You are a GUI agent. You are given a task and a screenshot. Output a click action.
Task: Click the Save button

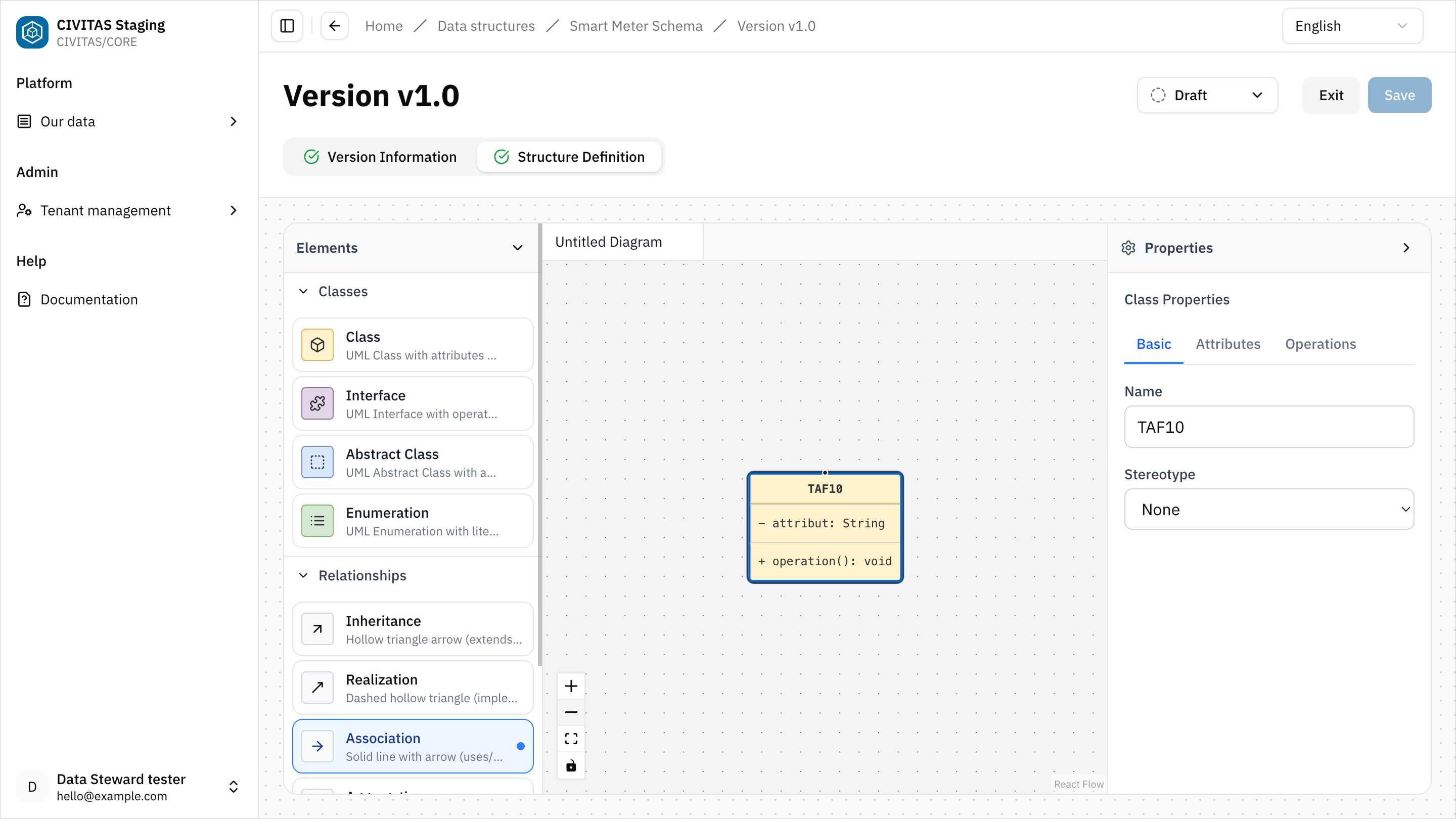(1399, 95)
